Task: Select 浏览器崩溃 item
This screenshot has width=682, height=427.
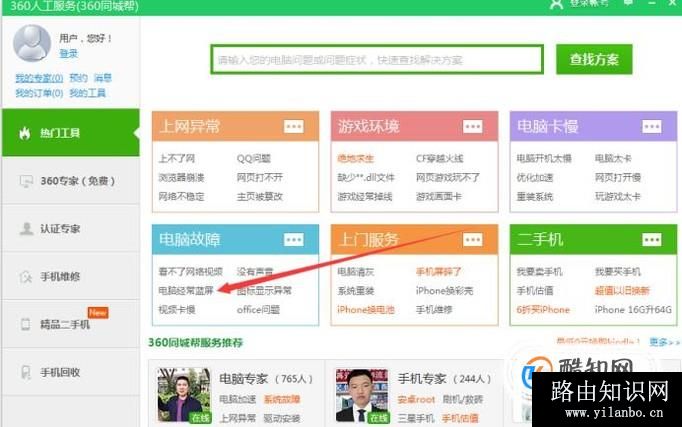Action: click(181, 177)
